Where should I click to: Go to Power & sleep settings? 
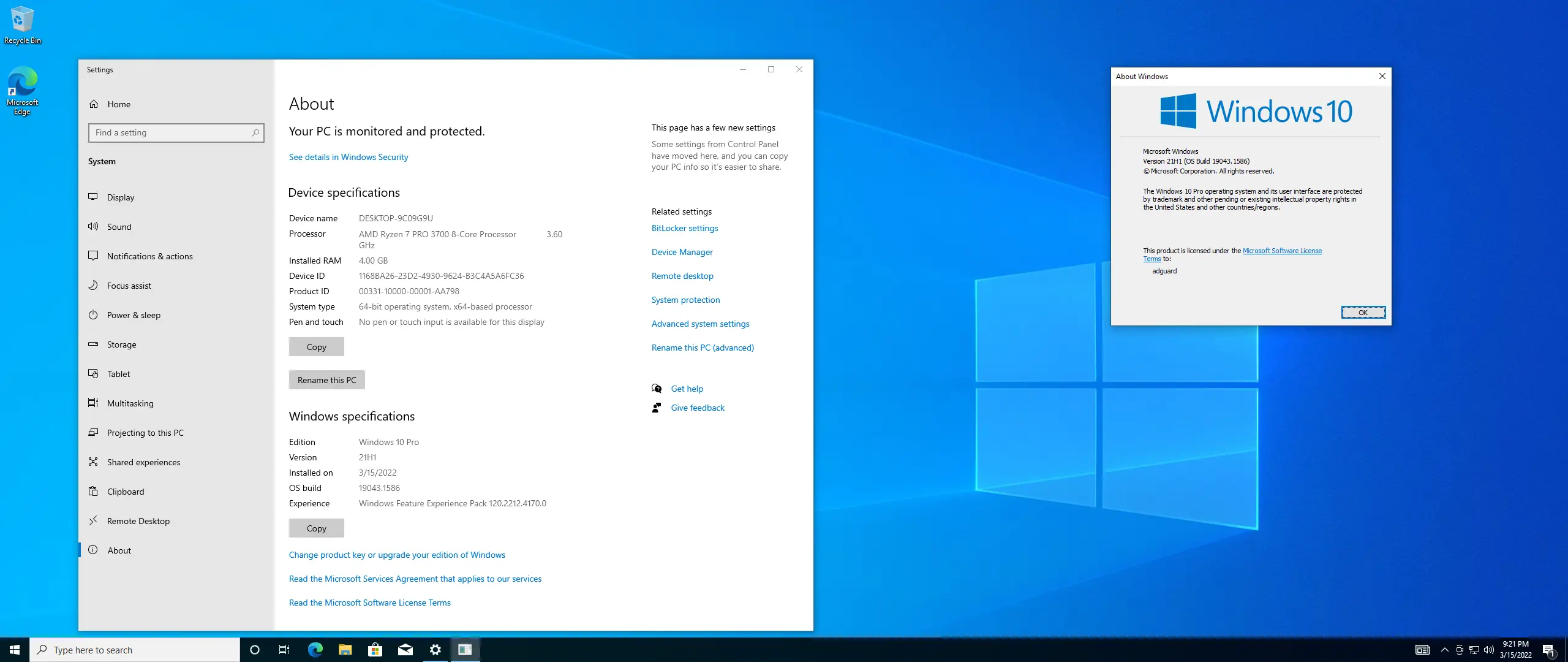134,315
